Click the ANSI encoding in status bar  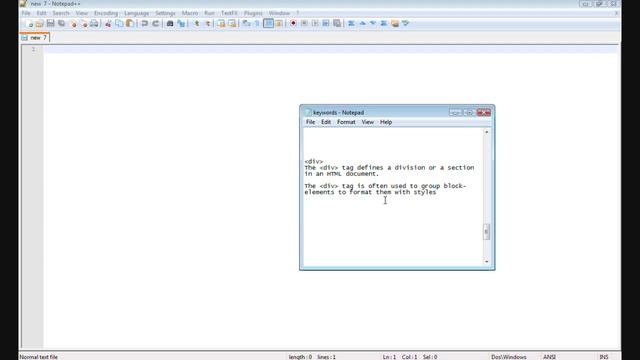549,357
